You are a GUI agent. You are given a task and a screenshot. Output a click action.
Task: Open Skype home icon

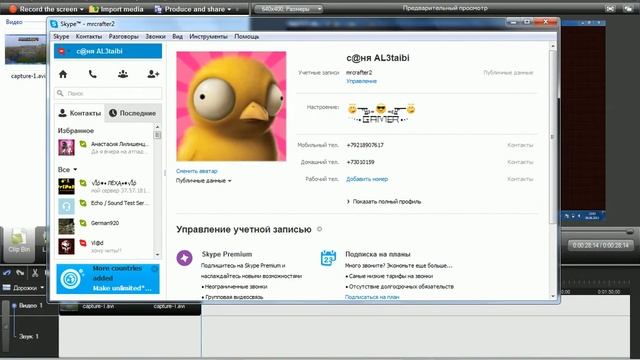point(63,74)
